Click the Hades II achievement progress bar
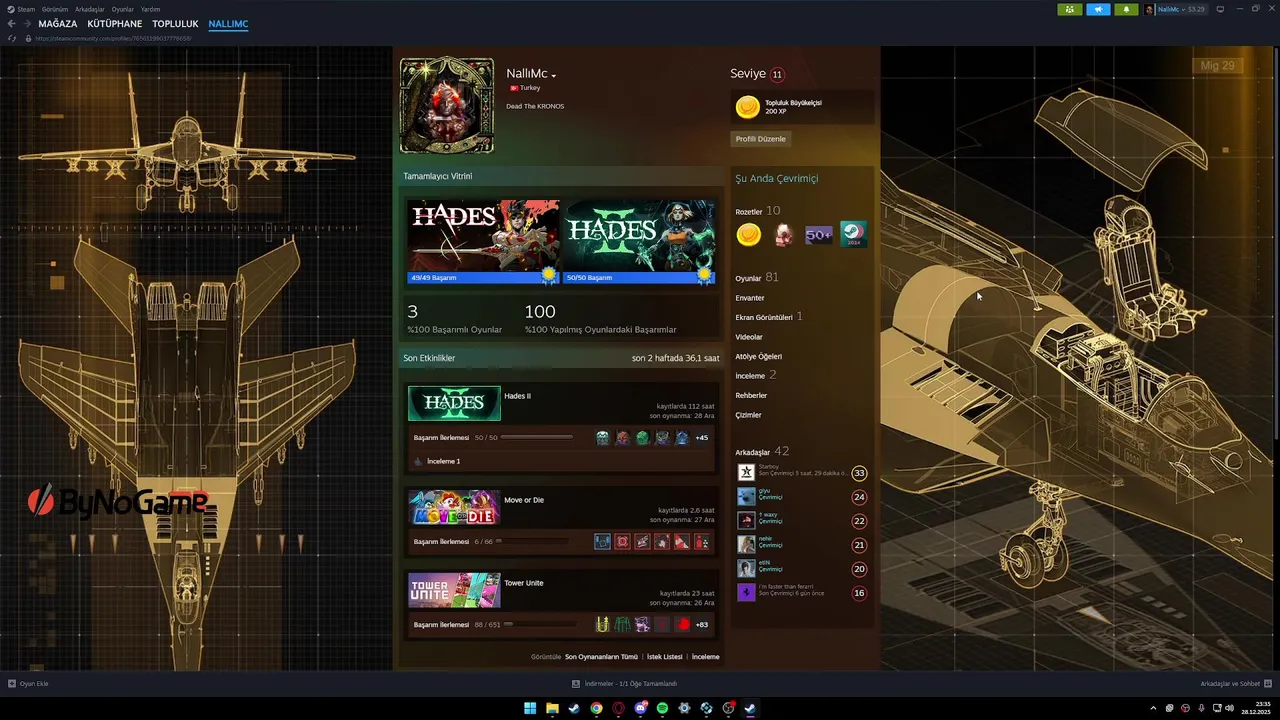This screenshot has height=720, width=1280. (537, 438)
